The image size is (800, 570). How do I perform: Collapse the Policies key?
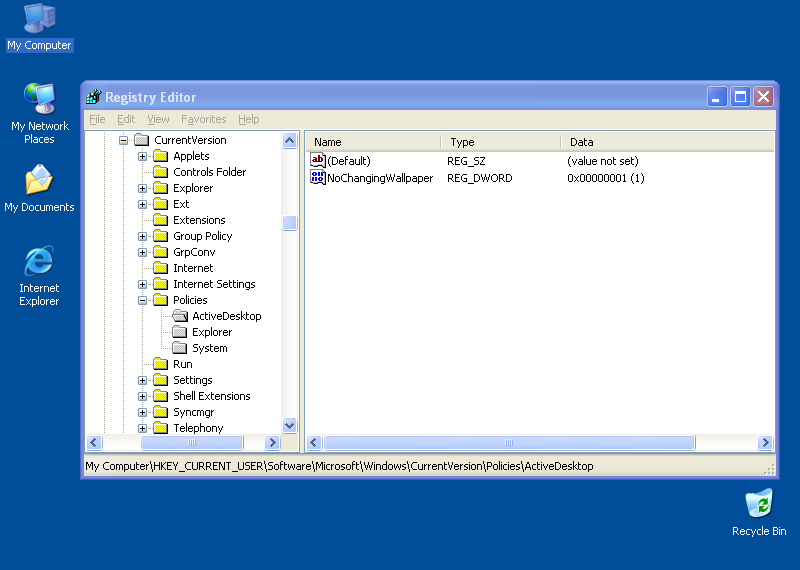pos(142,300)
